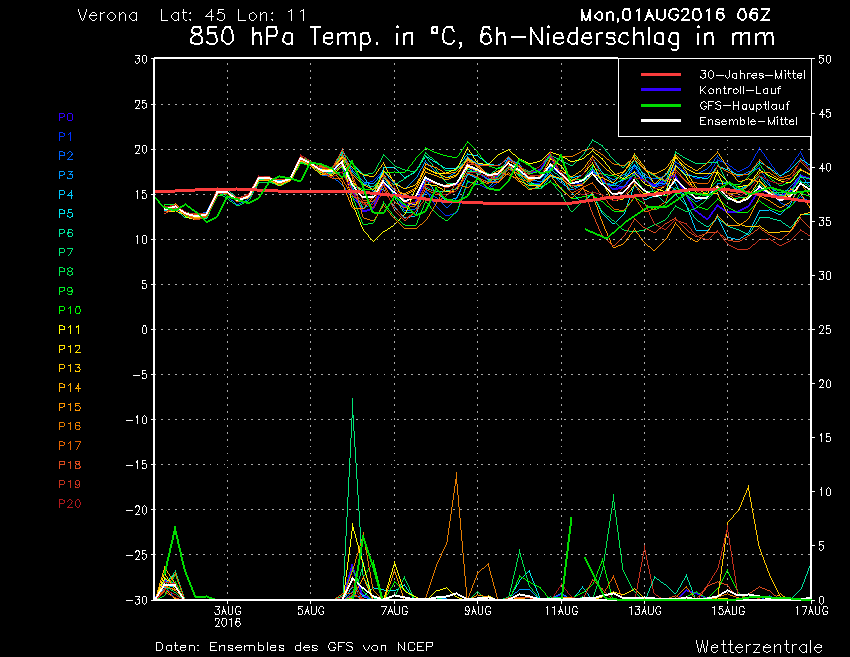Click the 850 hPa Temp chart title
The image size is (850, 657).
click(482, 39)
